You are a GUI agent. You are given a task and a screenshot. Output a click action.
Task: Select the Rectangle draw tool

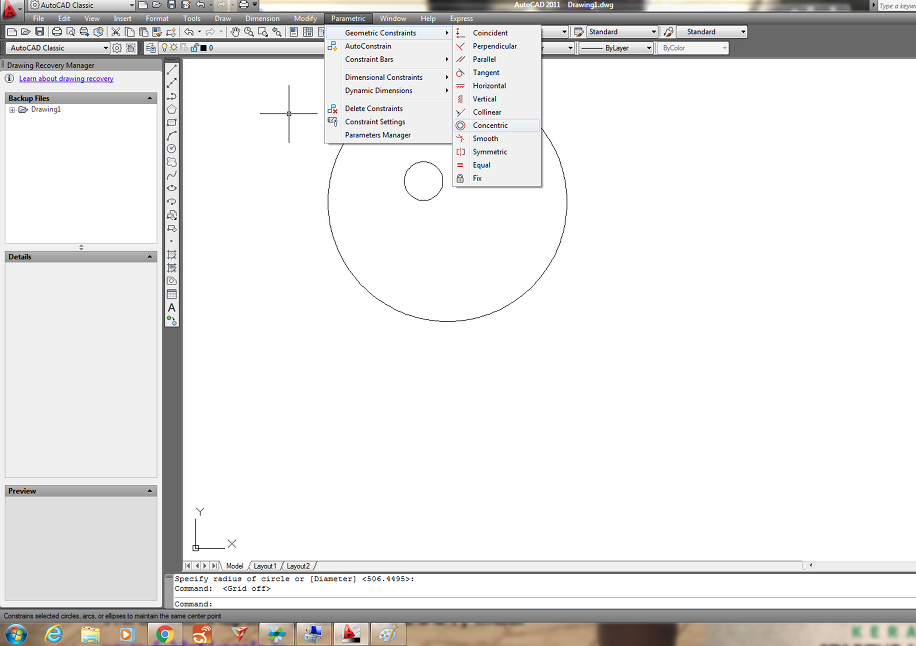(172, 123)
